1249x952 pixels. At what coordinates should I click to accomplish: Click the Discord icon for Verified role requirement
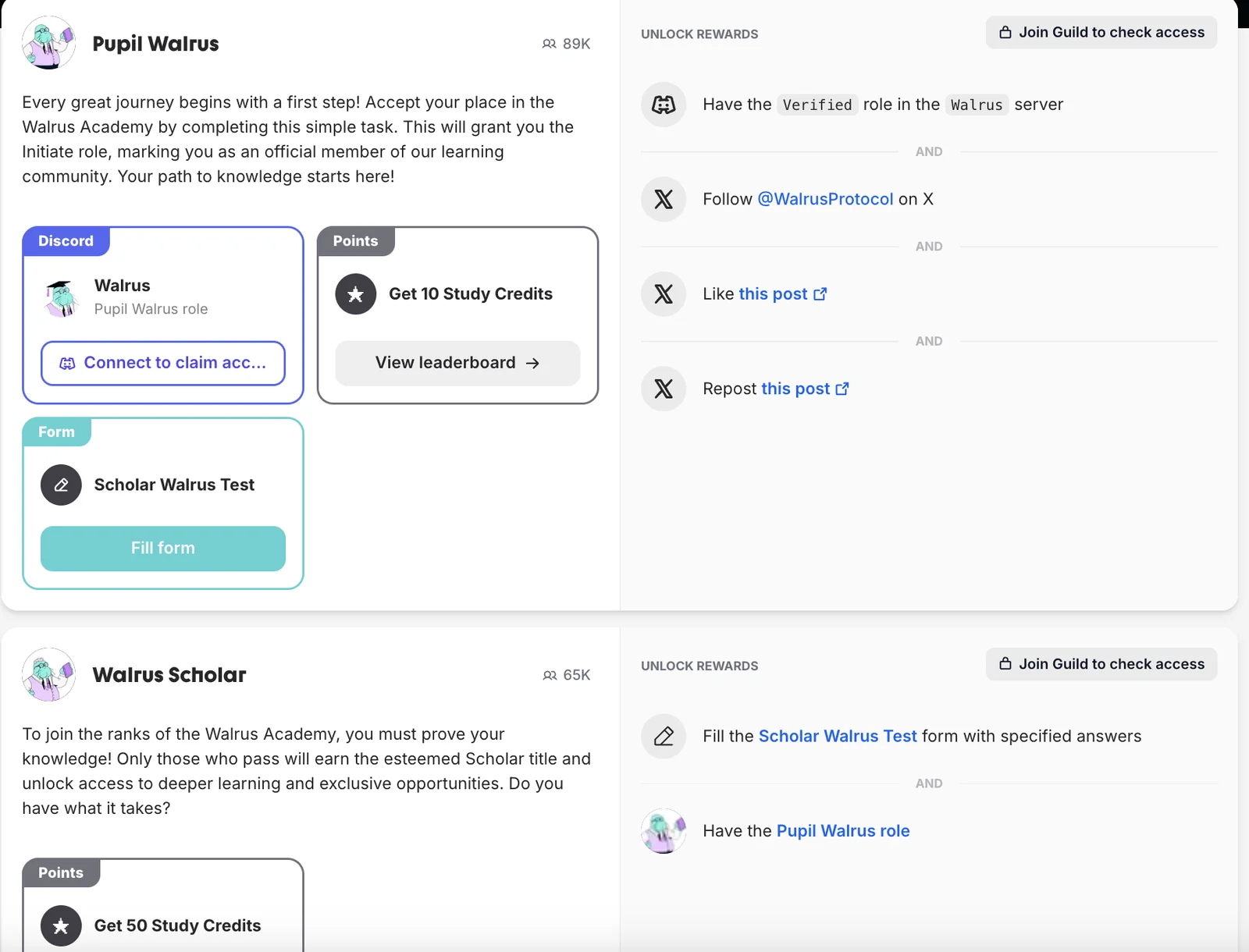[664, 105]
